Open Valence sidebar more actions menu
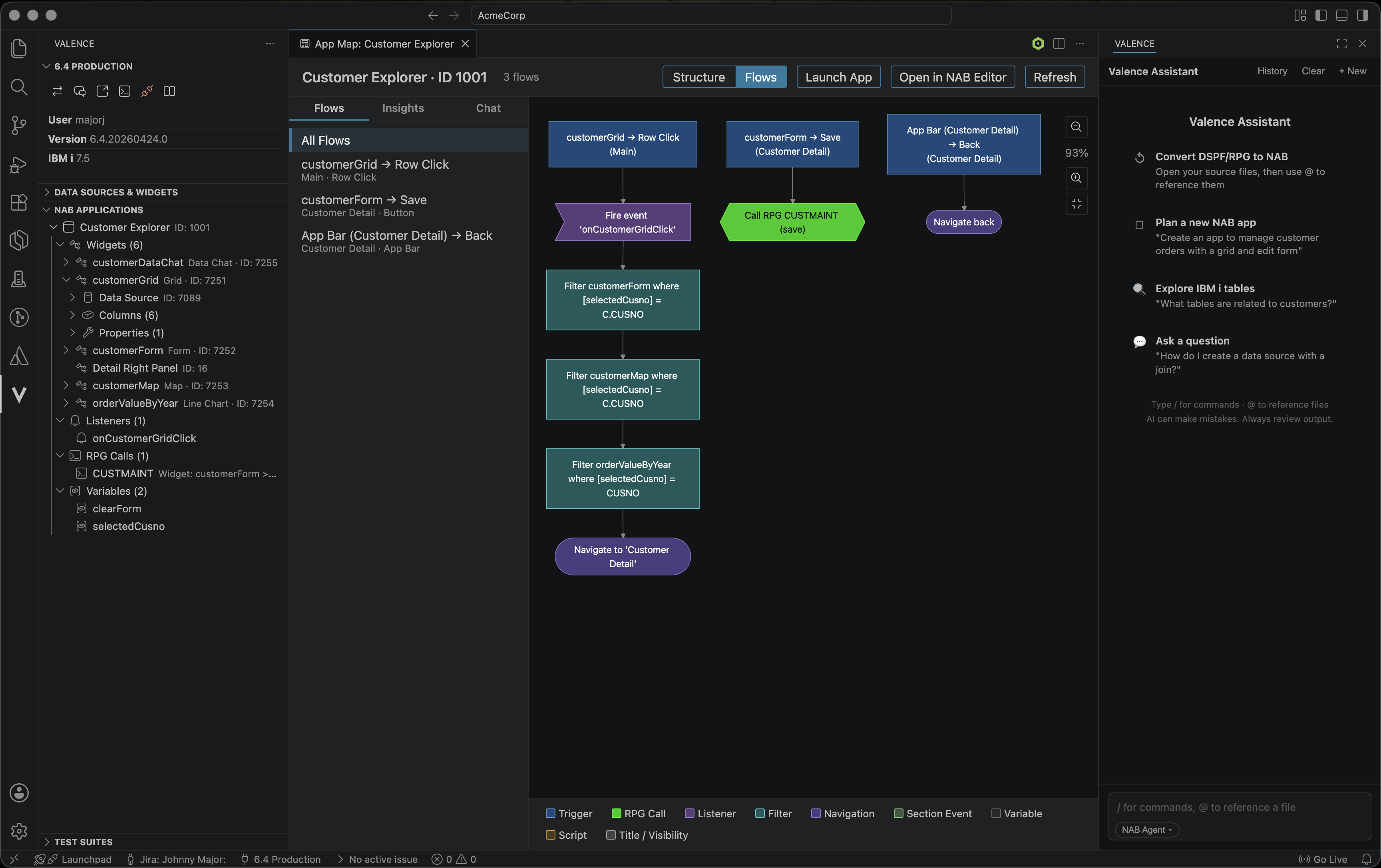The image size is (1381, 868). pos(270,44)
